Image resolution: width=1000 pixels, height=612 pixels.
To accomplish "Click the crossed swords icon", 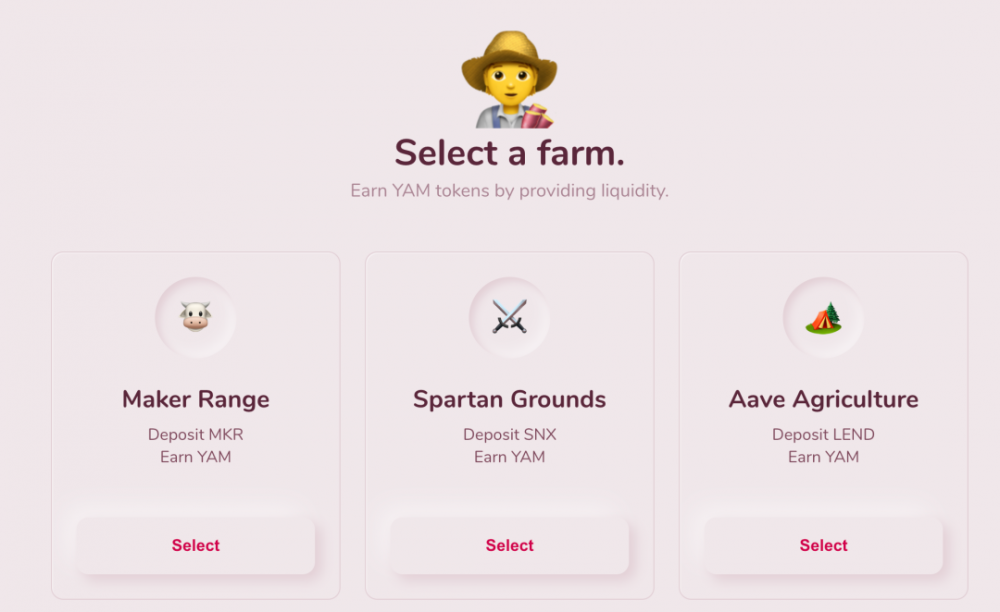I will [x=509, y=318].
